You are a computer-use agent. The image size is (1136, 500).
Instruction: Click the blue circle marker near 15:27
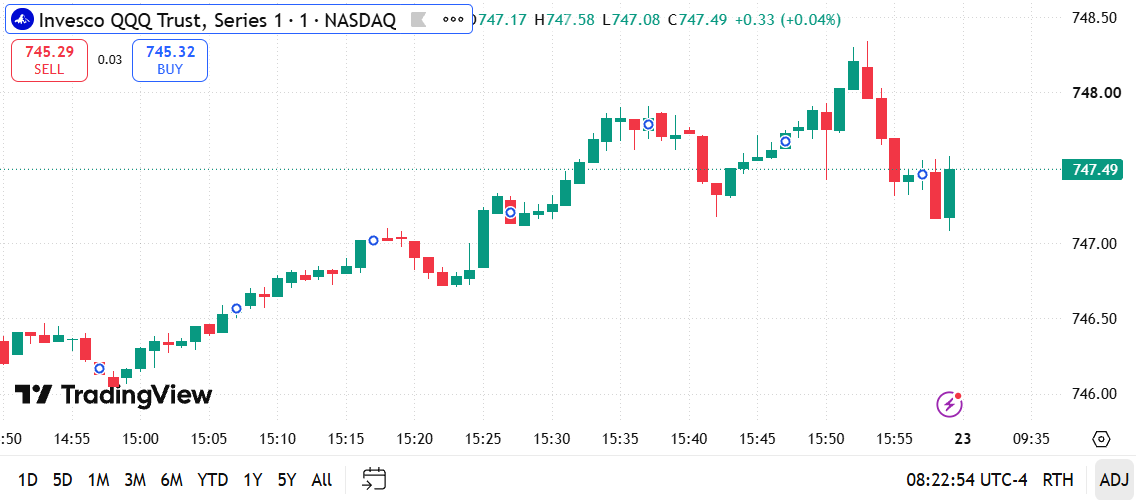(510, 212)
